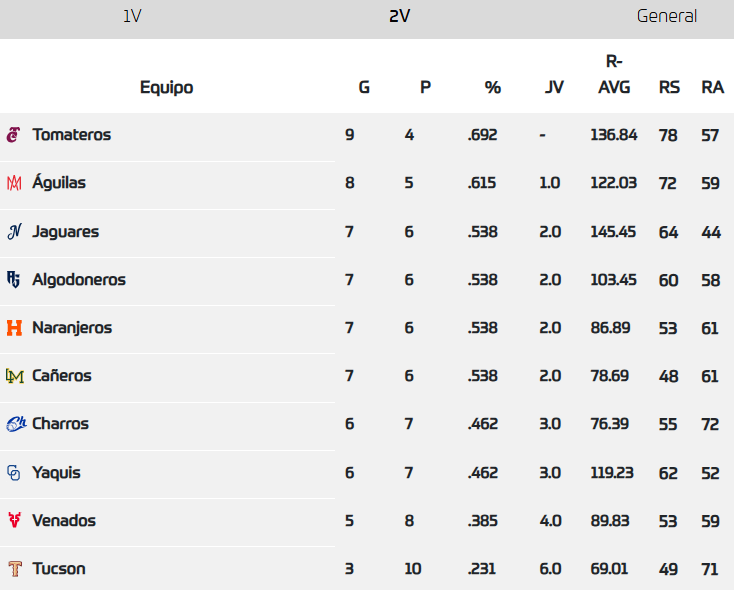Click the Águilas team logo icon
Image resolution: width=734 pixels, height=590 pixels.
click(x=14, y=183)
